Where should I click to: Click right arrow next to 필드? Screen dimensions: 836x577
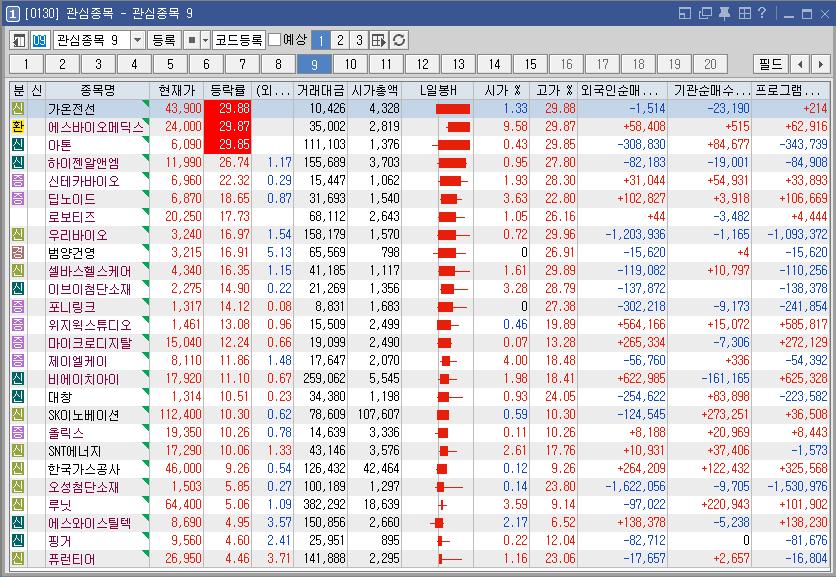coord(820,65)
